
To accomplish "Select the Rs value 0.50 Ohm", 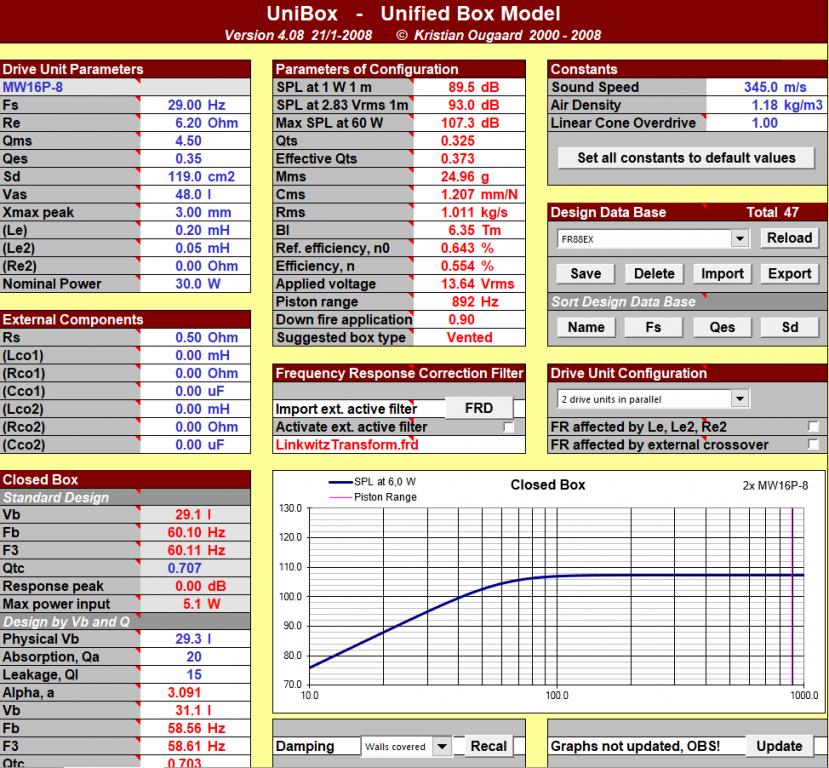I will click(195, 337).
